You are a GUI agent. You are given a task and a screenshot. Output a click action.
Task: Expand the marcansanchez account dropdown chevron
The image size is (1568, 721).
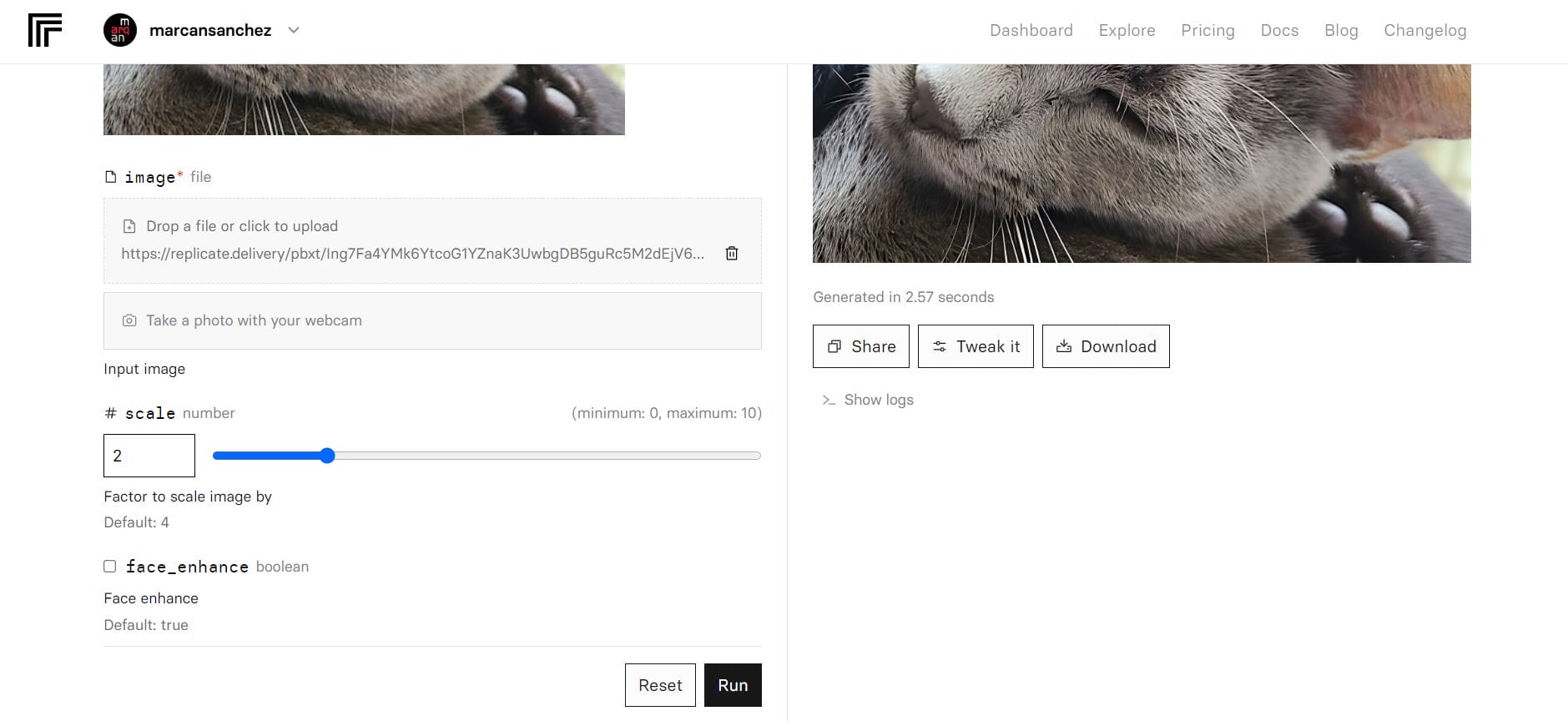(294, 30)
